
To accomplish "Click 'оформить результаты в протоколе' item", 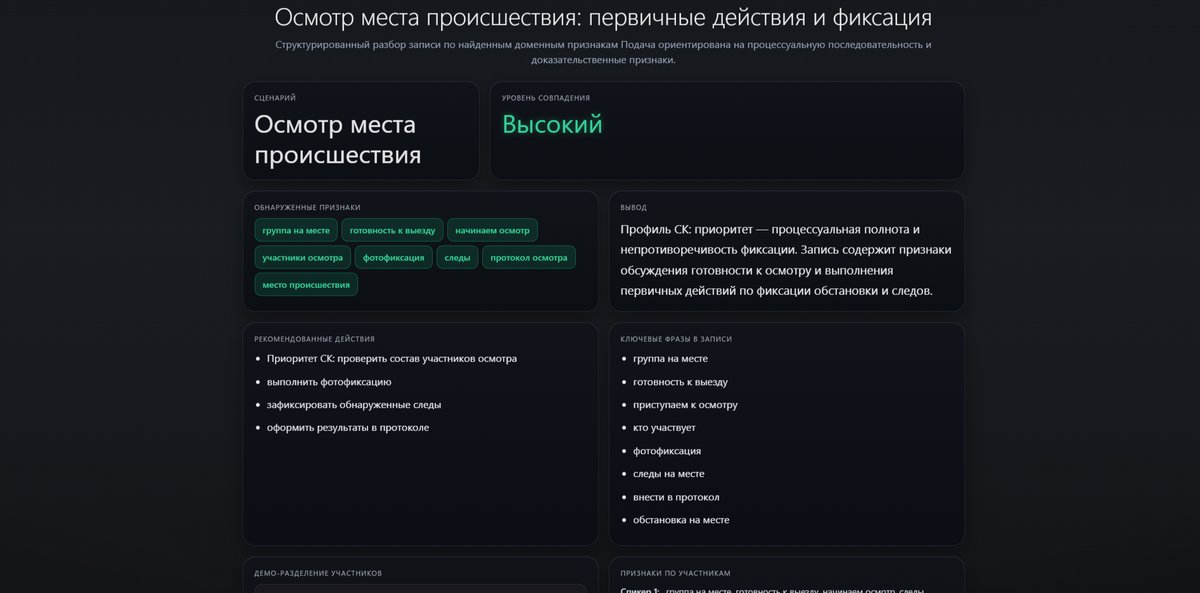I will [x=348, y=428].
